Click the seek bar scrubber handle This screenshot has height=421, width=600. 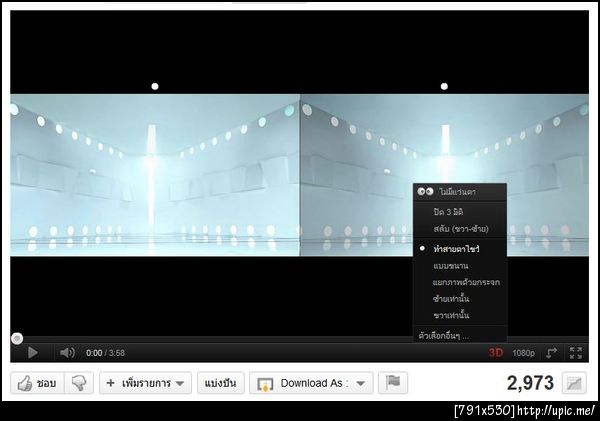[17, 338]
